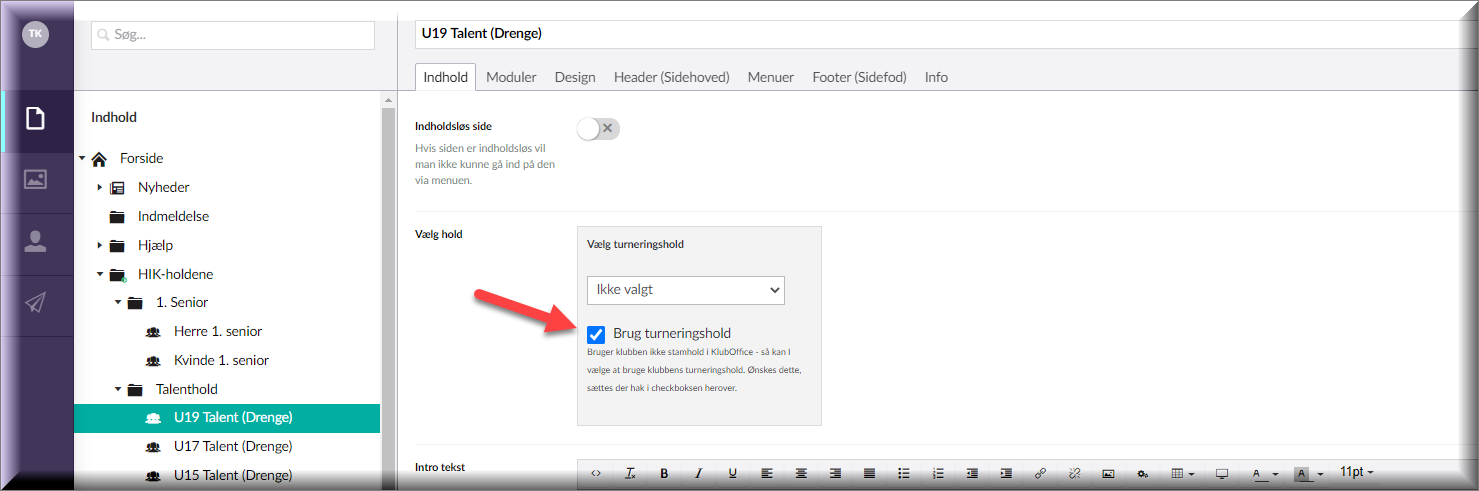Clear formatting in the editor toolbar
Image resolution: width=1479 pixels, height=491 pixels.
[630, 473]
